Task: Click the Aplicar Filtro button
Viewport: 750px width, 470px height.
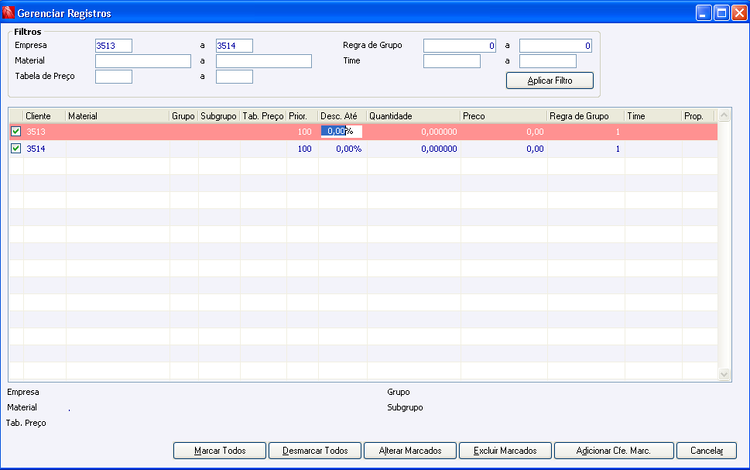Action: (550, 80)
